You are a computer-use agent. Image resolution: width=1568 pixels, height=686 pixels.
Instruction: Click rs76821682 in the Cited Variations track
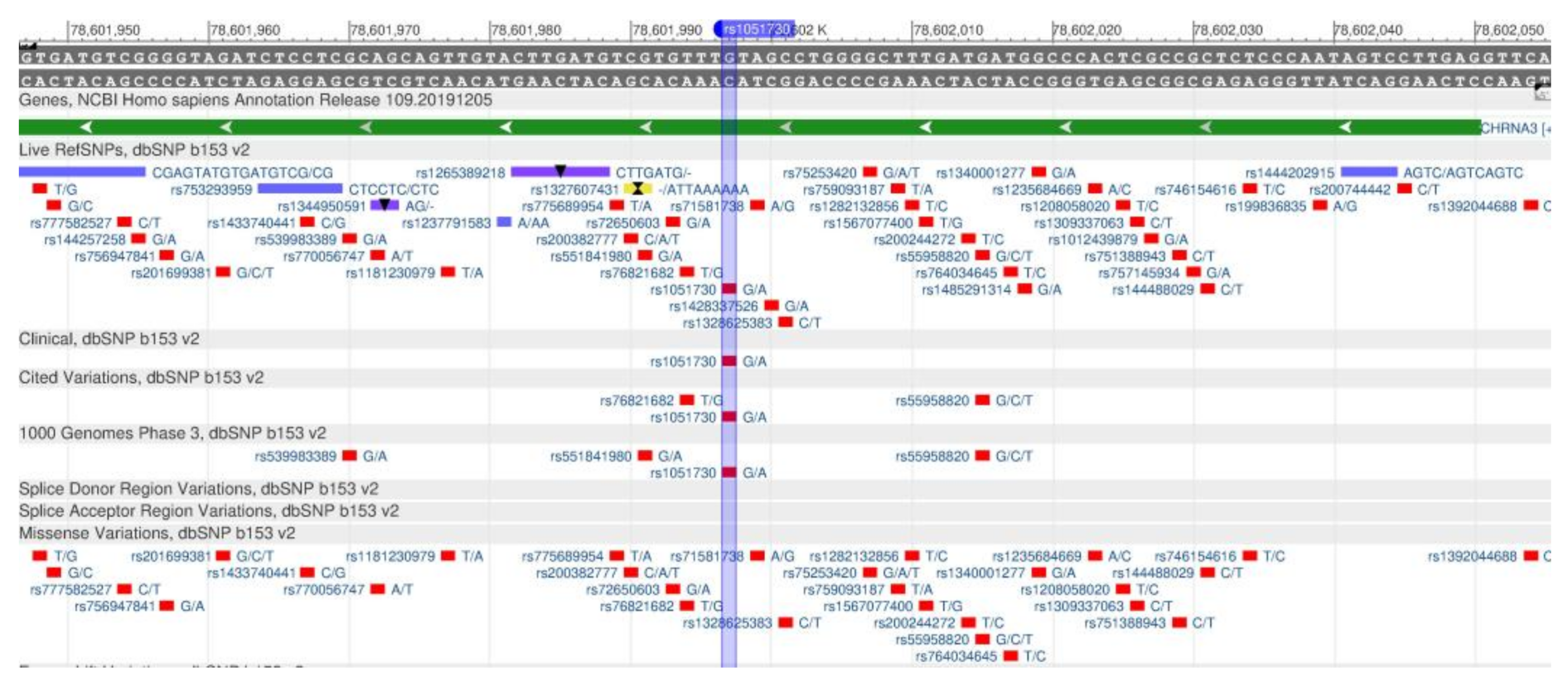point(637,400)
